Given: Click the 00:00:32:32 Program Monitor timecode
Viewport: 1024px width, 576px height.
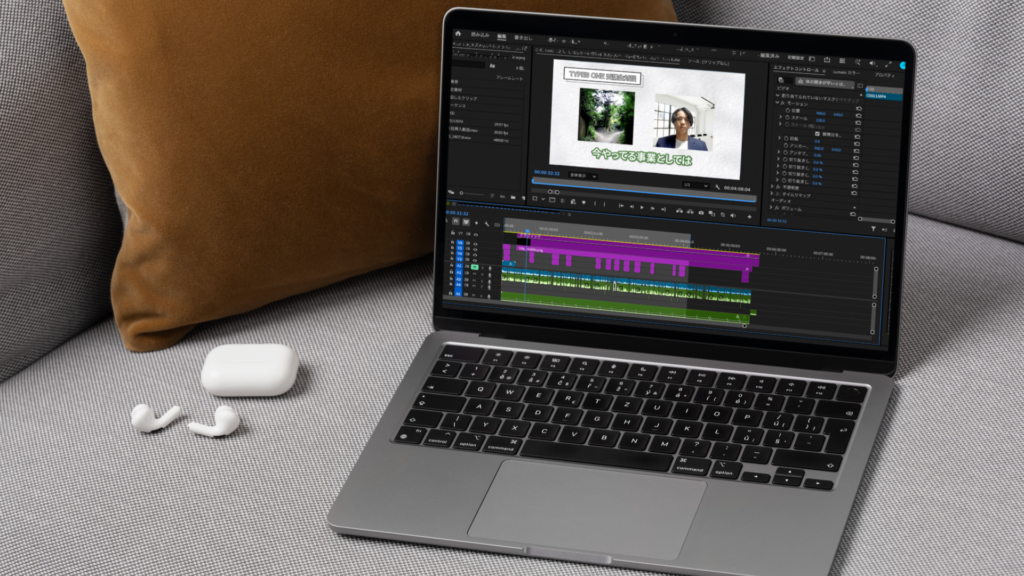Looking at the screenshot, I should pyautogui.click(x=547, y=173).
